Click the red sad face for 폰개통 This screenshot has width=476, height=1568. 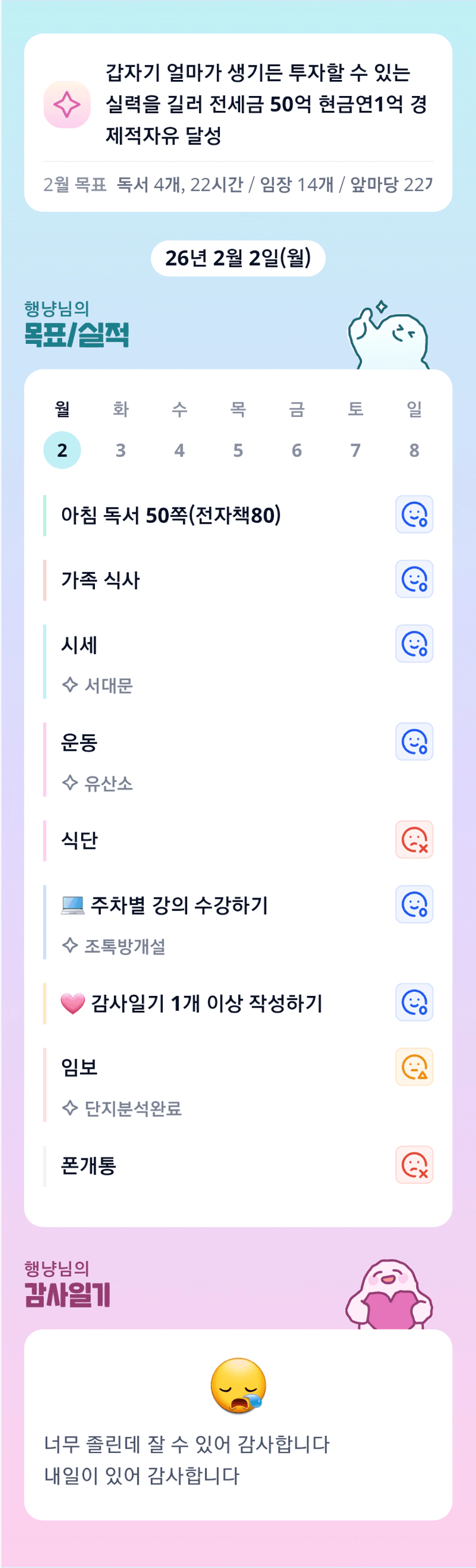pos(414,1164)
